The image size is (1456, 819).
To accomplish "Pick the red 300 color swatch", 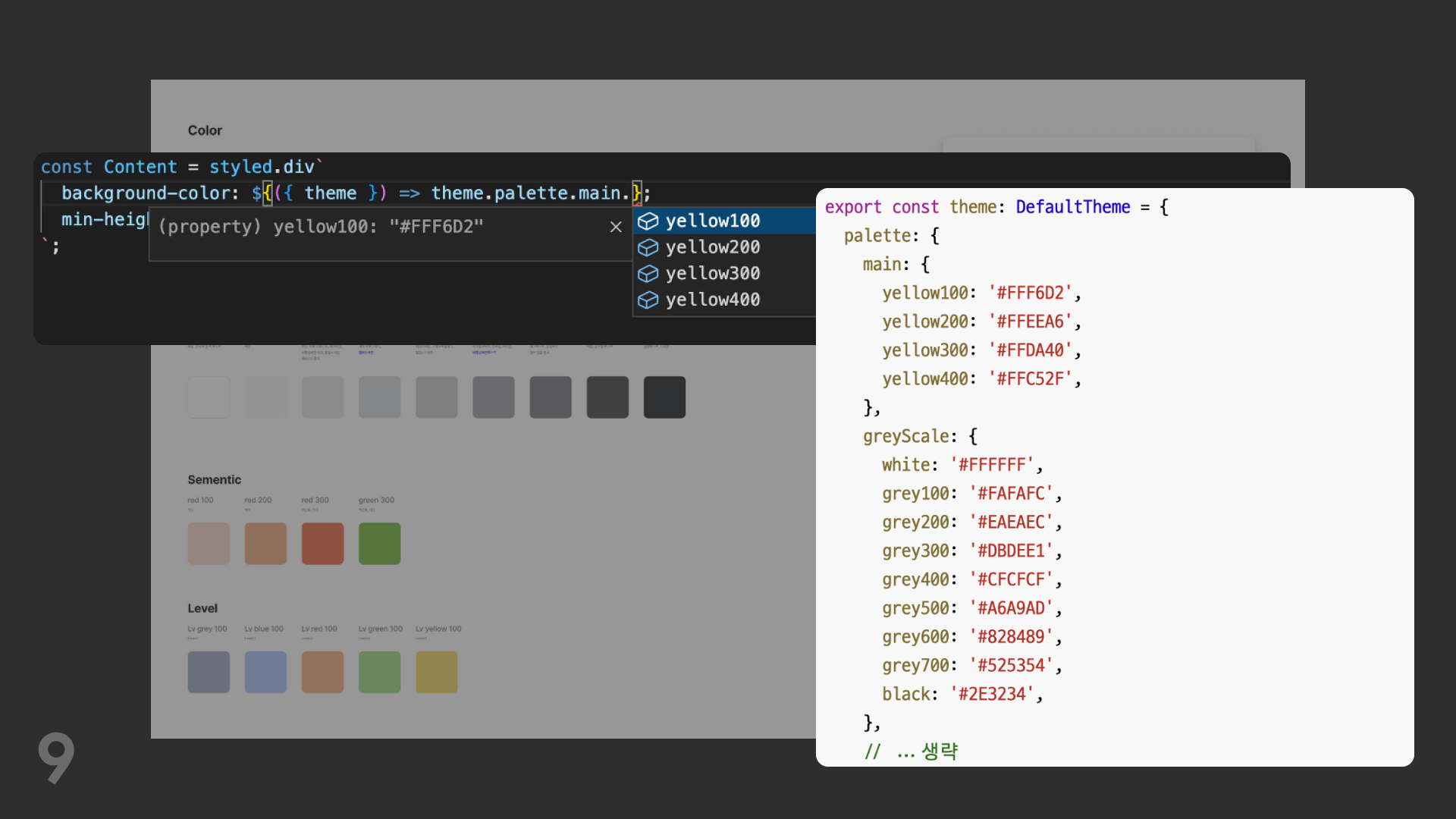I will pos(322,543).
